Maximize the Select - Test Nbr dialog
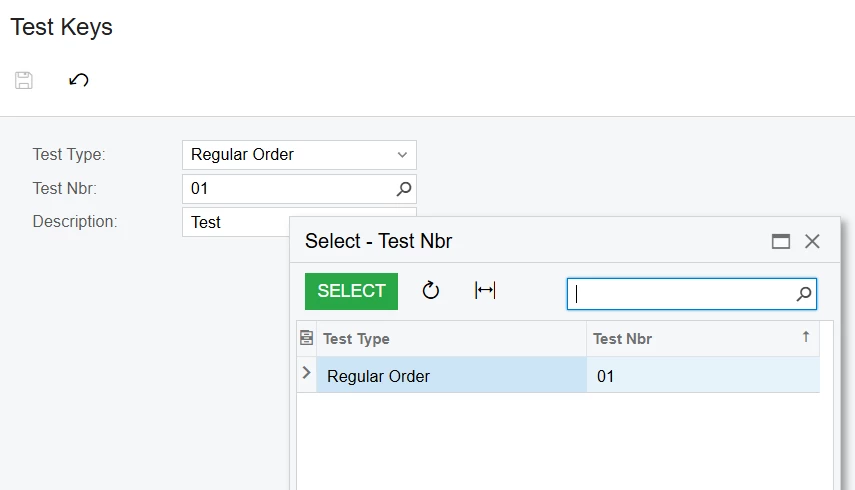 [x=781, y=241]
